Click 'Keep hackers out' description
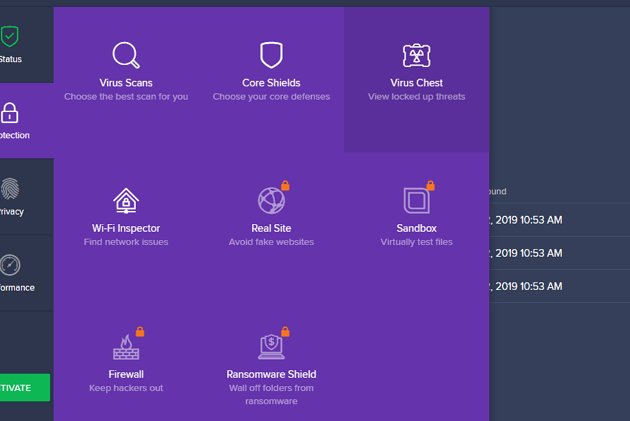630x421 pixels. (x=126, y=388)
